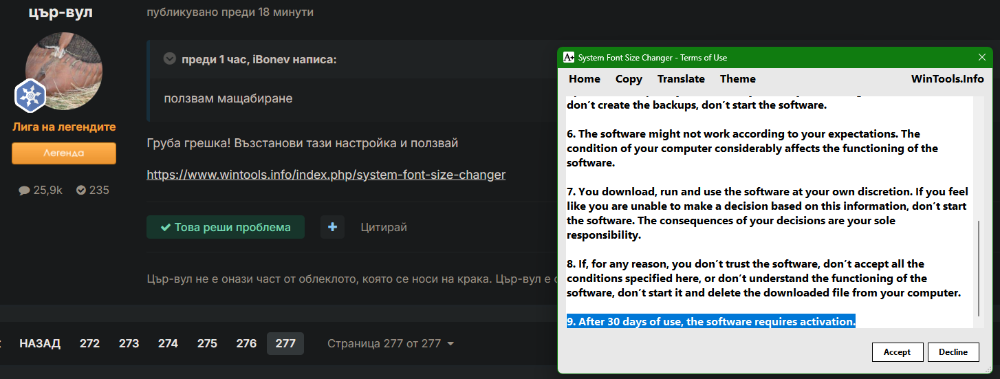Click the System Font Size Changer app icon
Image resolution: width=1000 pixels, height=379 pixels.
point(569,57)
